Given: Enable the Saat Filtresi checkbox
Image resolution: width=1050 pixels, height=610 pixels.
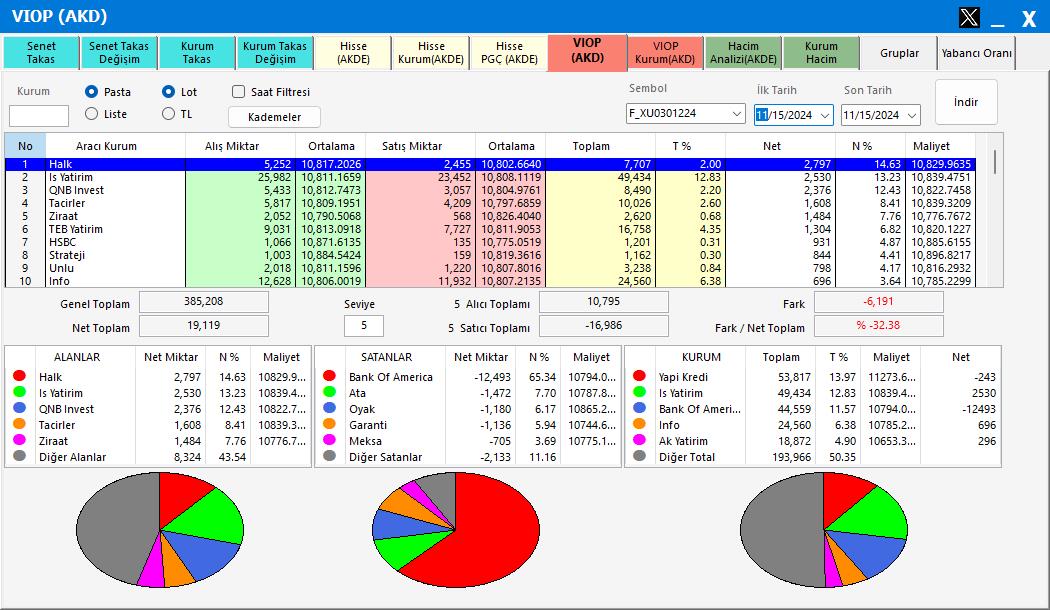Looking at the screenshot, I should 239,92.
